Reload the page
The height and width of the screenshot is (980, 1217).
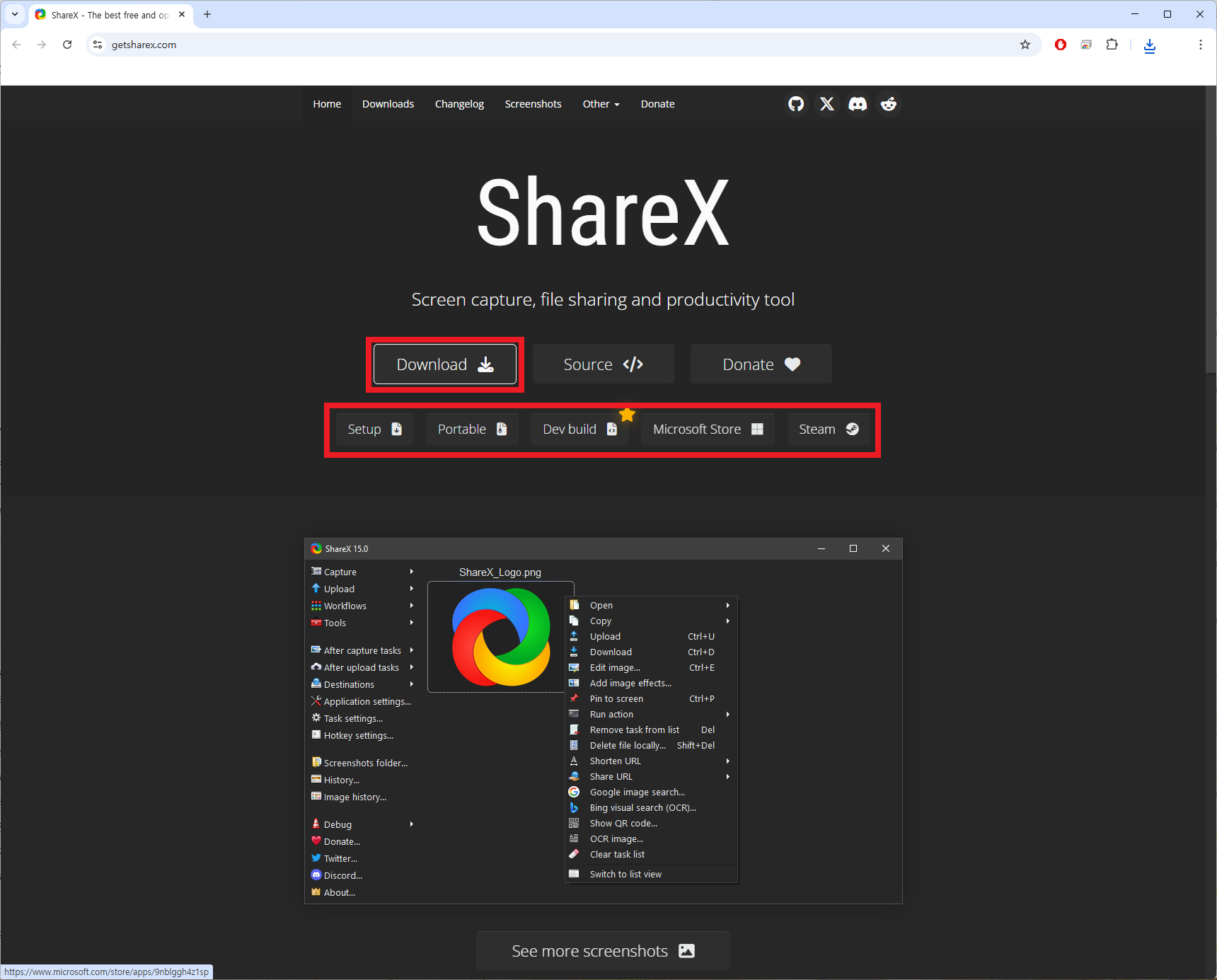coord(67,45)
